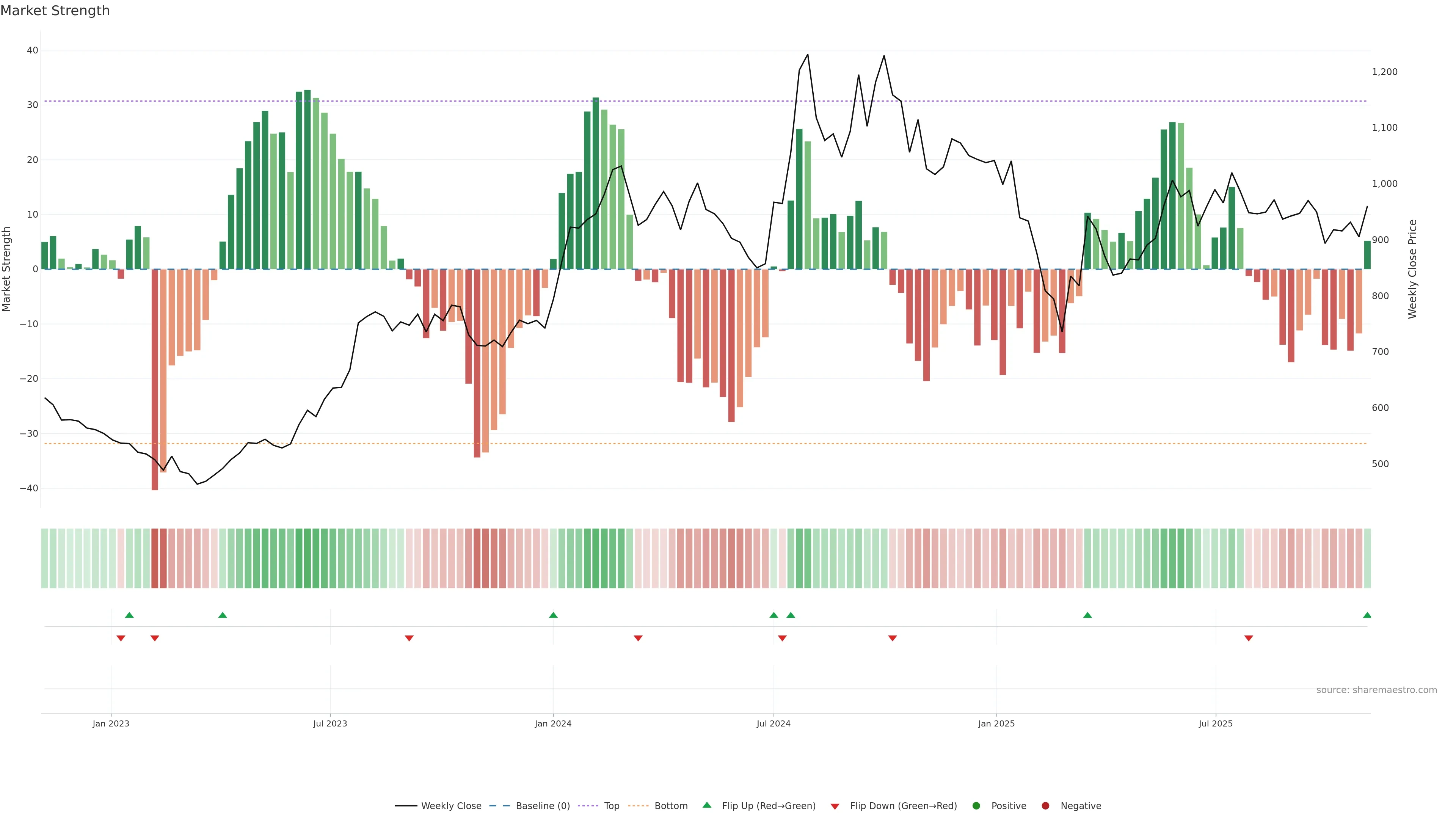Click the red Negative legend dot

(x=1045, y=805)
